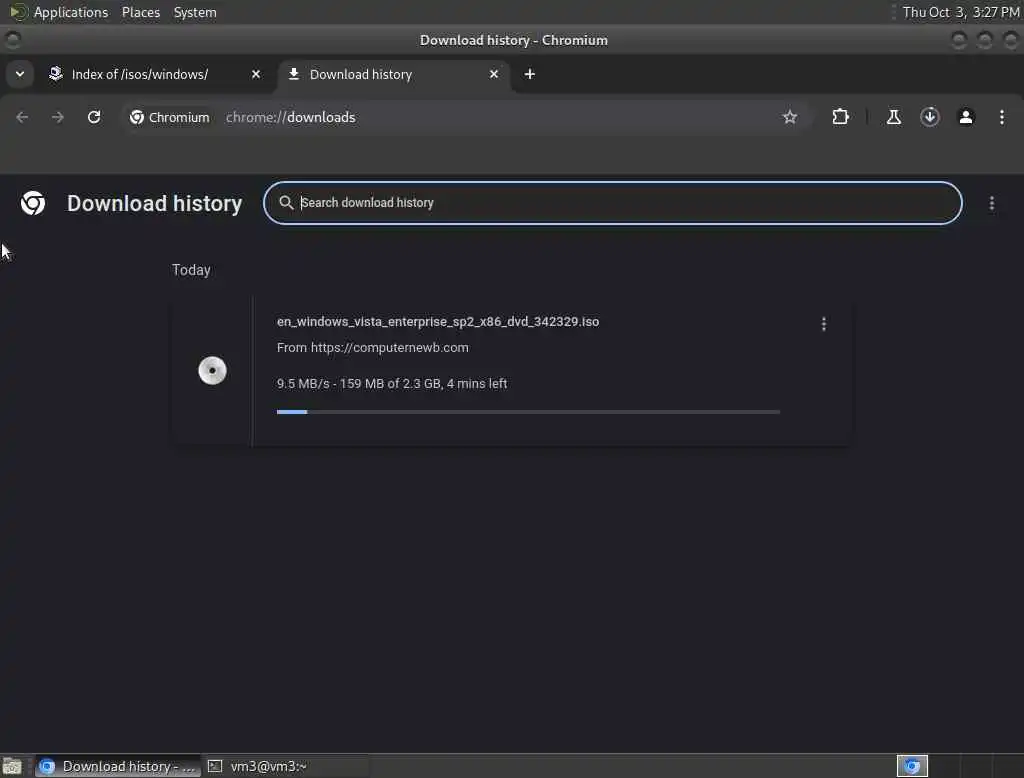Show the downloads toolbar bubble
Image resolution: width=1024 pixels, height=778 pixels.
tap(930, 117)
